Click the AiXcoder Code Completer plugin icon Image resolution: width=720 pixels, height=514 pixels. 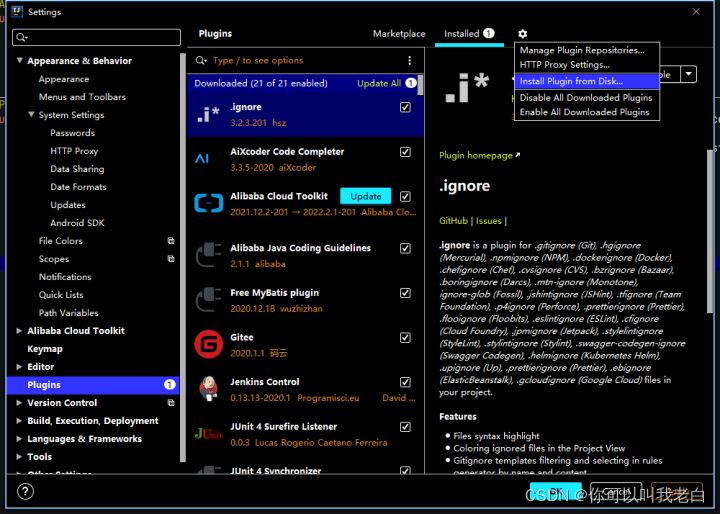click(x=203, y=158)
